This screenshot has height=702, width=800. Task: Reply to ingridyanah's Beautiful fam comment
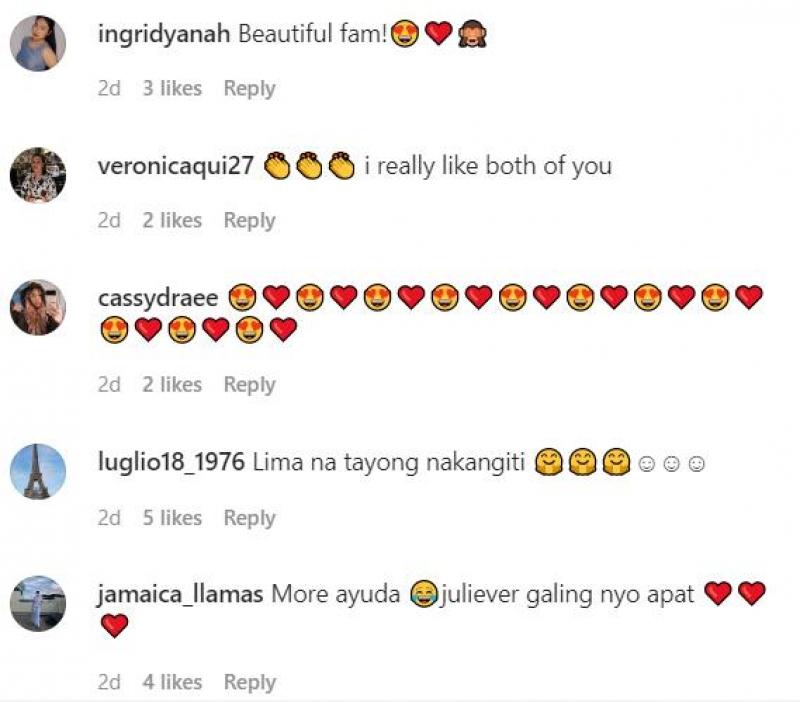(x=249, y=89)
